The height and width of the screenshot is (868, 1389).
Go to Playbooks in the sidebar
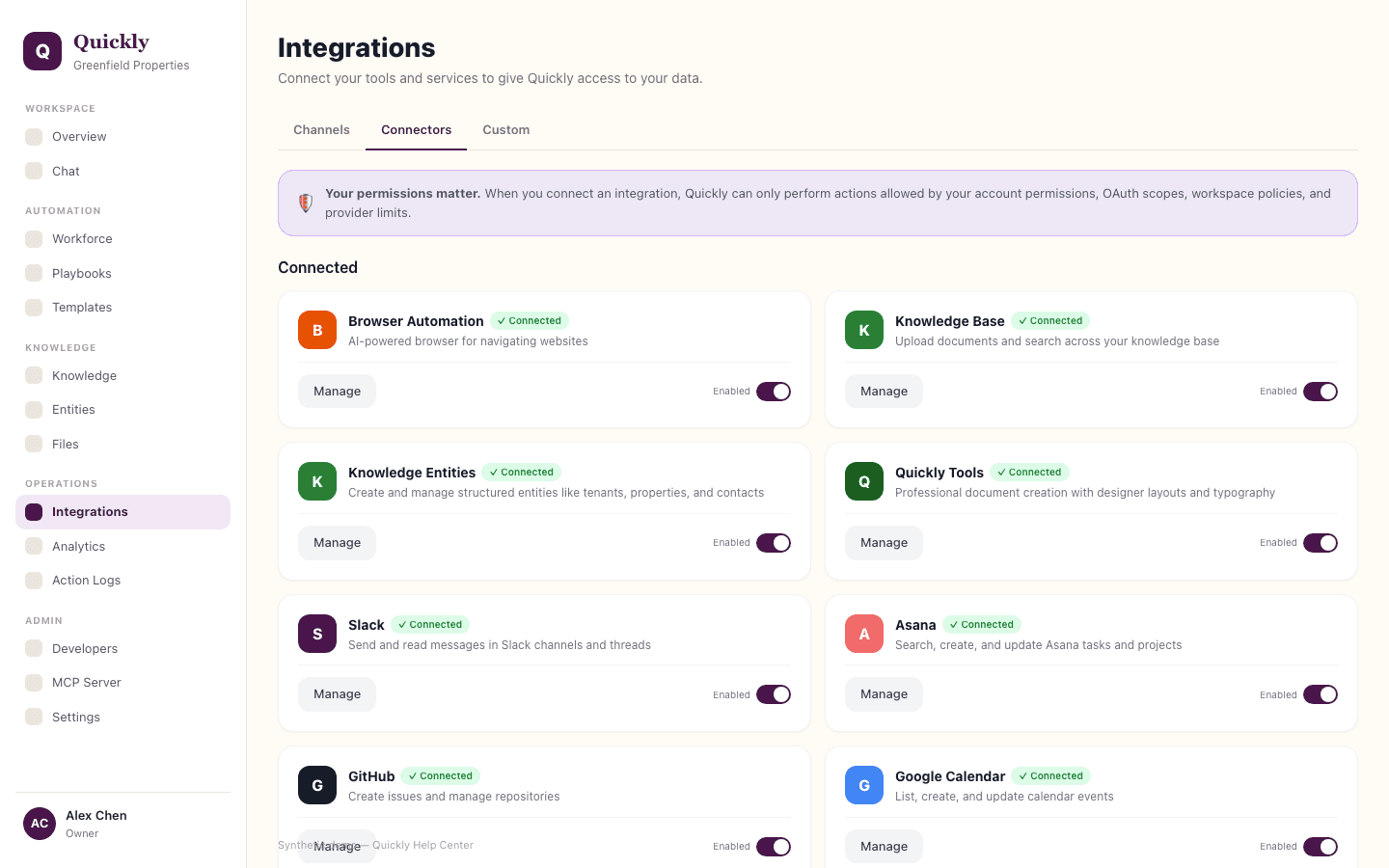tap(123, 273)
